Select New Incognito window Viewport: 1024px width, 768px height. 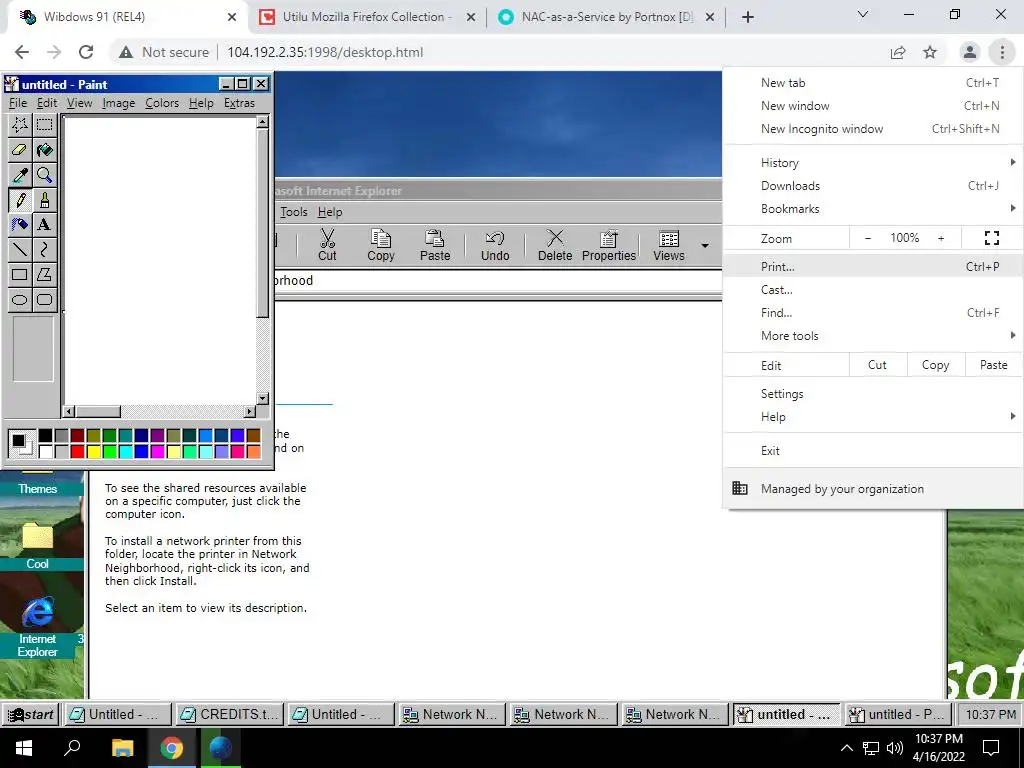[x=872, y=129]
